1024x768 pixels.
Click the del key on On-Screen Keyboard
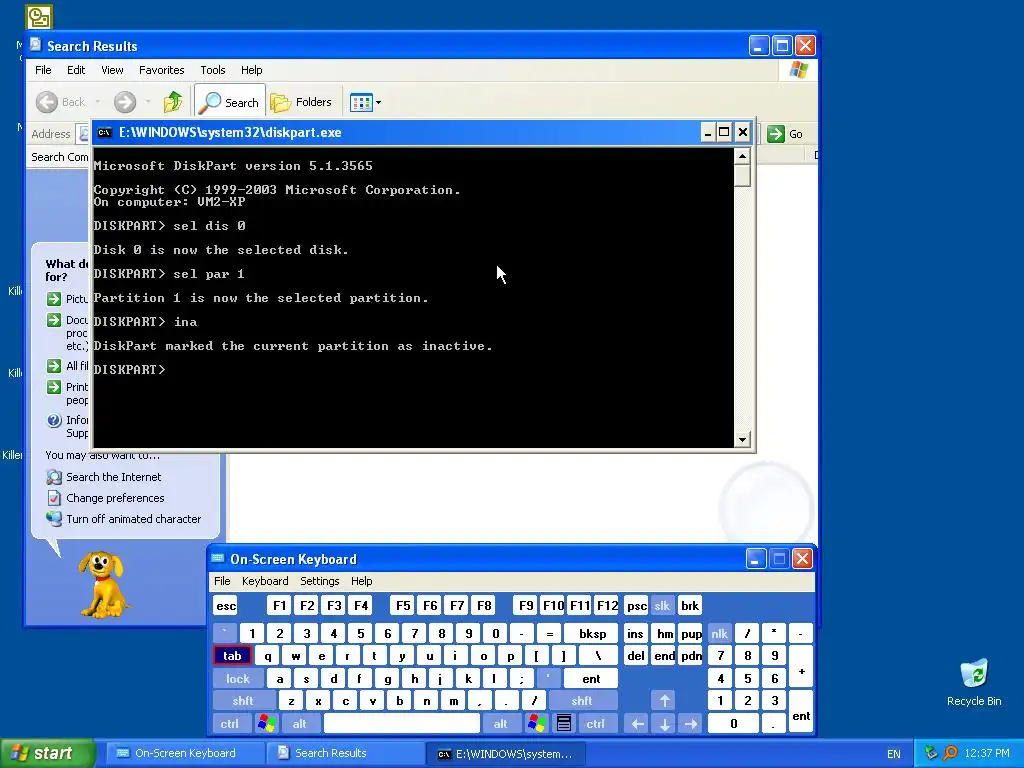tap(636, 656)
